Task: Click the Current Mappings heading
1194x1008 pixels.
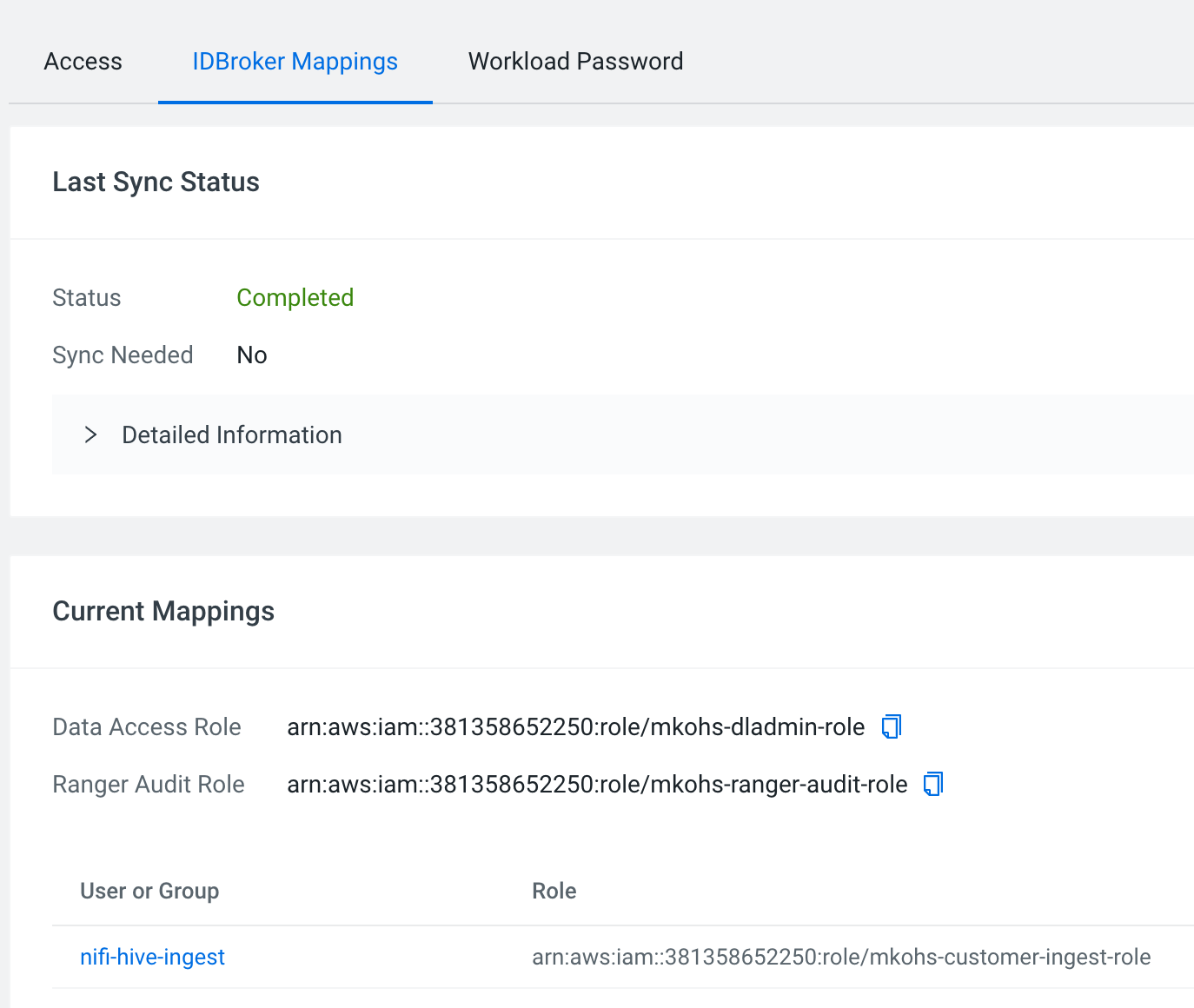Action: [163, 611]
